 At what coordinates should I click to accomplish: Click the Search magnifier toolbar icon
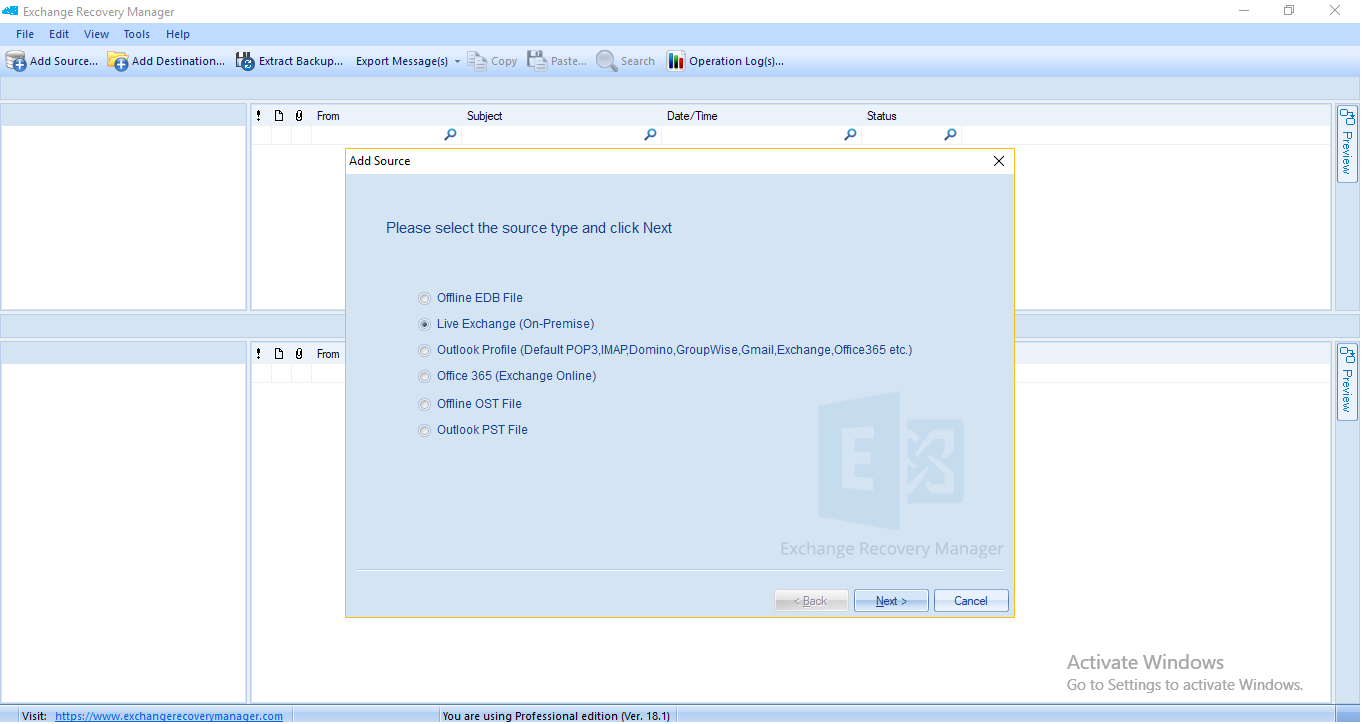click(x=606, y=61)
